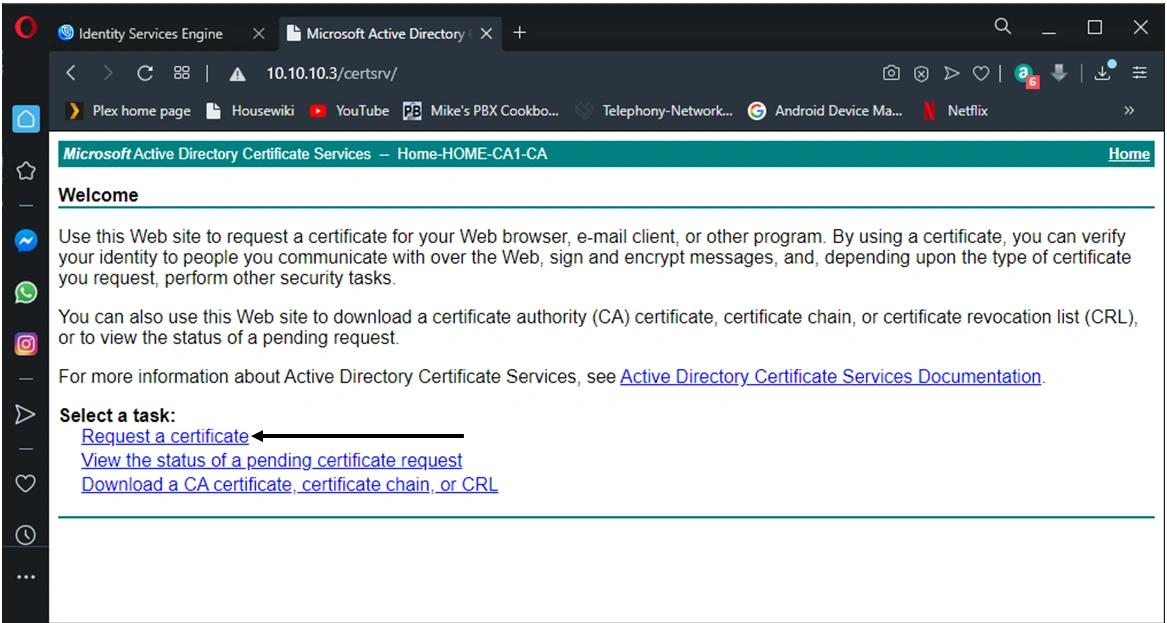
Task: Click the 'Select a task:' label
Action: point(118,415)
